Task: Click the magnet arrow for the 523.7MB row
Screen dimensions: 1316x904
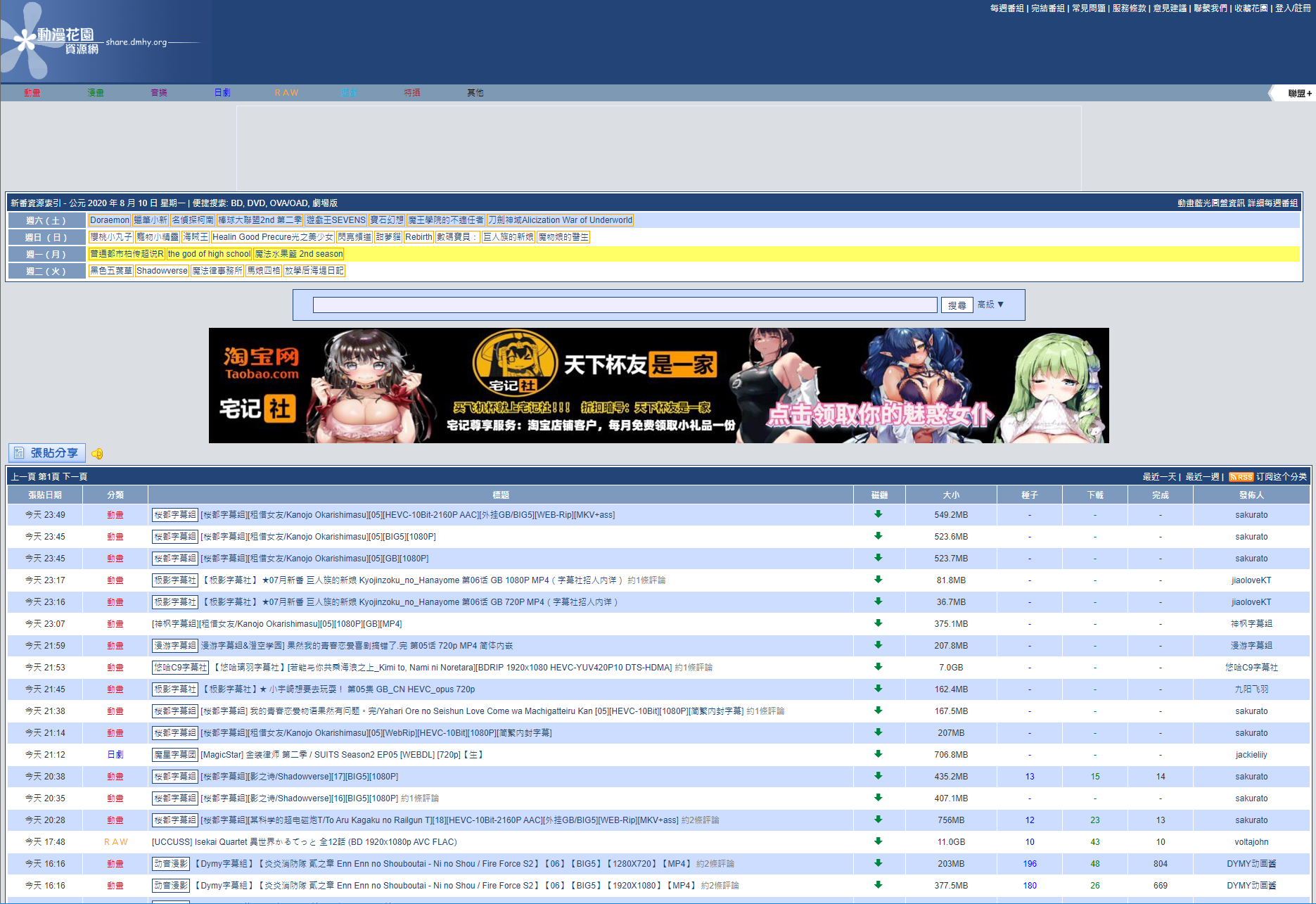Action: point(879,558)
